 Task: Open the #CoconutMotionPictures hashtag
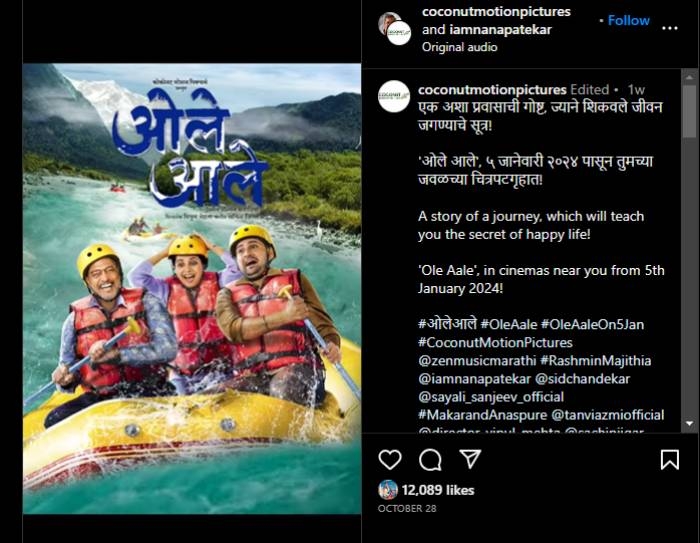click(x=495, y=343)
